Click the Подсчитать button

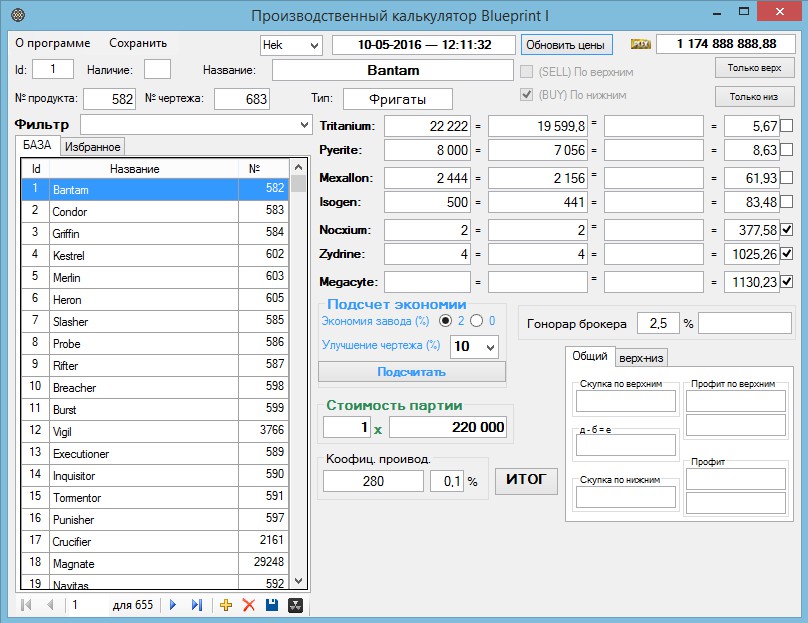(412, 372)
